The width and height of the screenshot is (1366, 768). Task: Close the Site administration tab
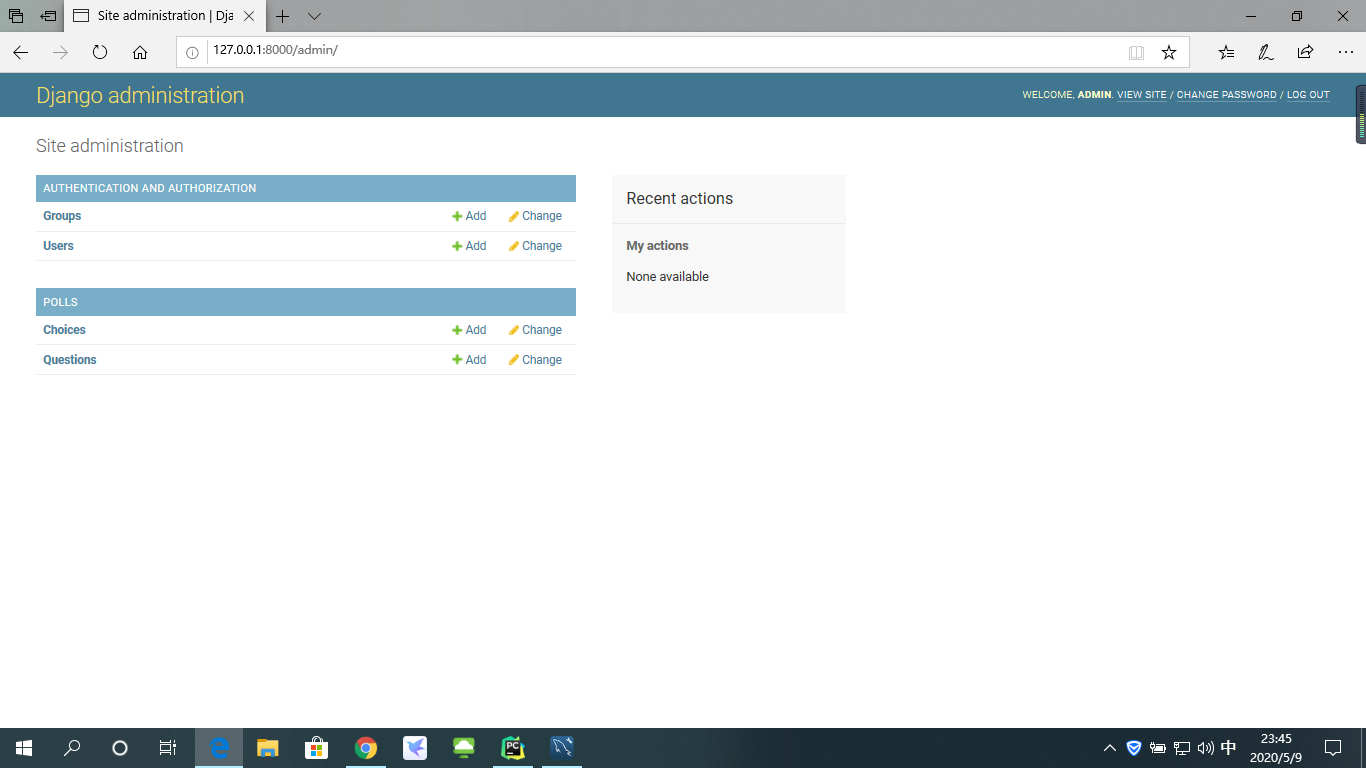(x=249, y=16)
